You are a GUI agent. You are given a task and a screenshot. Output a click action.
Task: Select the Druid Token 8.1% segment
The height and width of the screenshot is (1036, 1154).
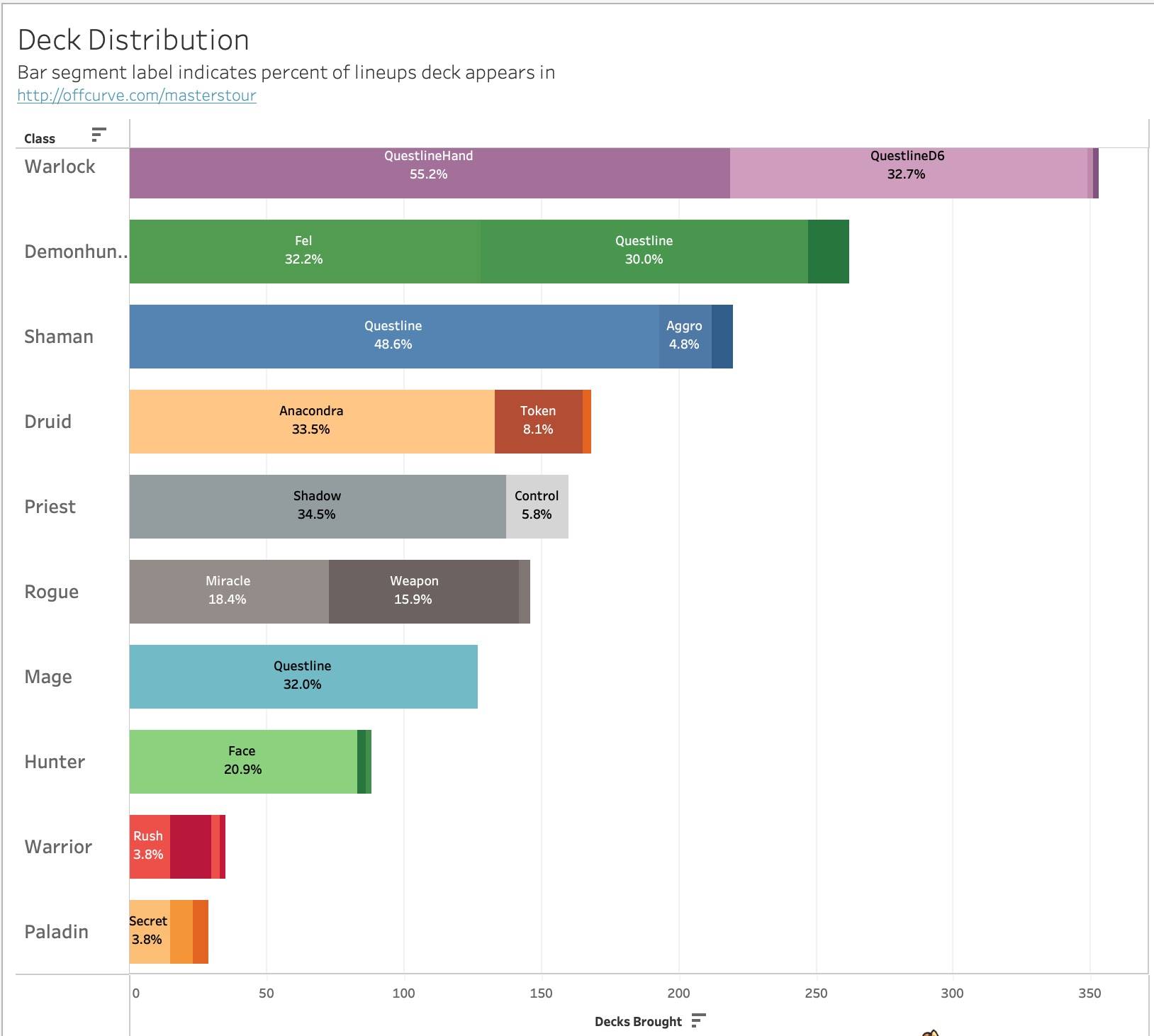pyautogui.click(x=538, y=422)
